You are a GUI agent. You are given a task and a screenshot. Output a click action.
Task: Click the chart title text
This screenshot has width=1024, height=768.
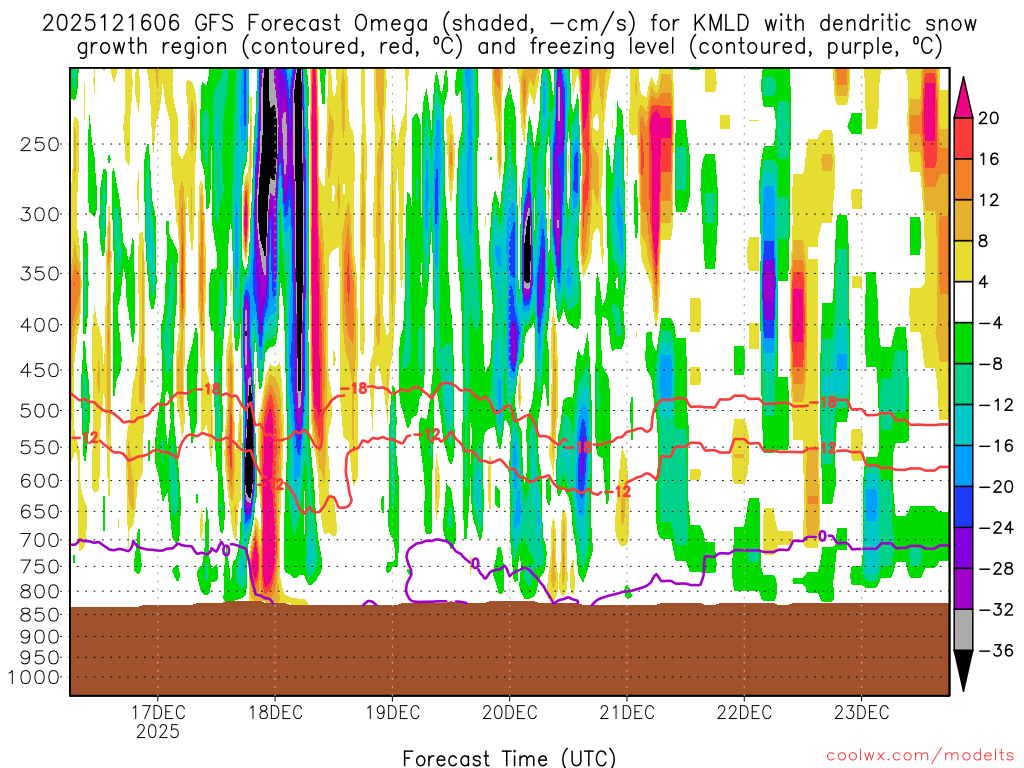point(509,35)
